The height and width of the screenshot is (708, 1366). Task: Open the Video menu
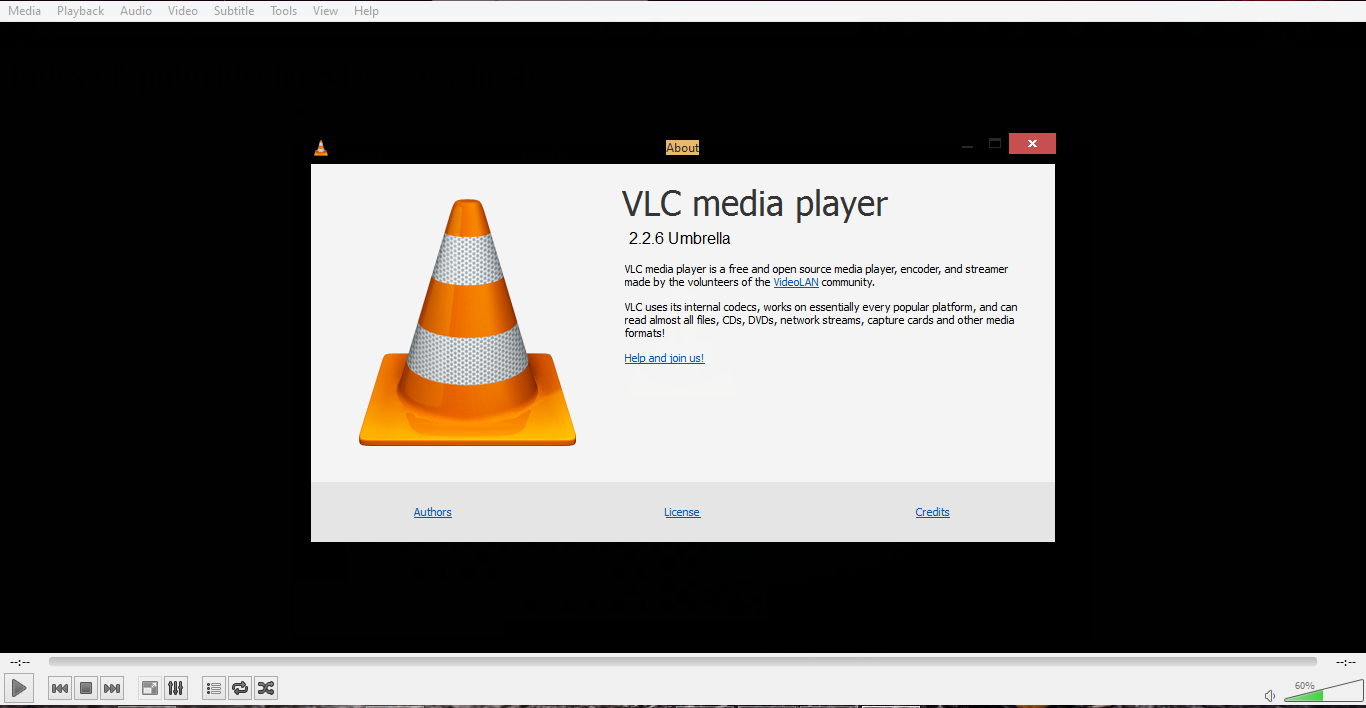[183, 11]
